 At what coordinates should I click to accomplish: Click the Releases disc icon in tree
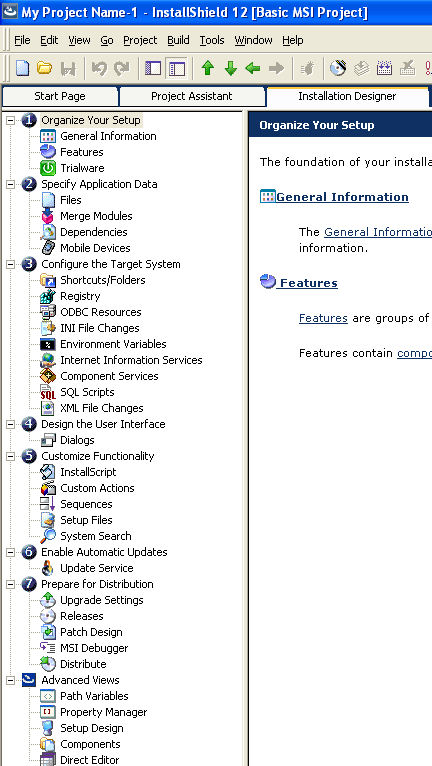[x=48, y=616]
